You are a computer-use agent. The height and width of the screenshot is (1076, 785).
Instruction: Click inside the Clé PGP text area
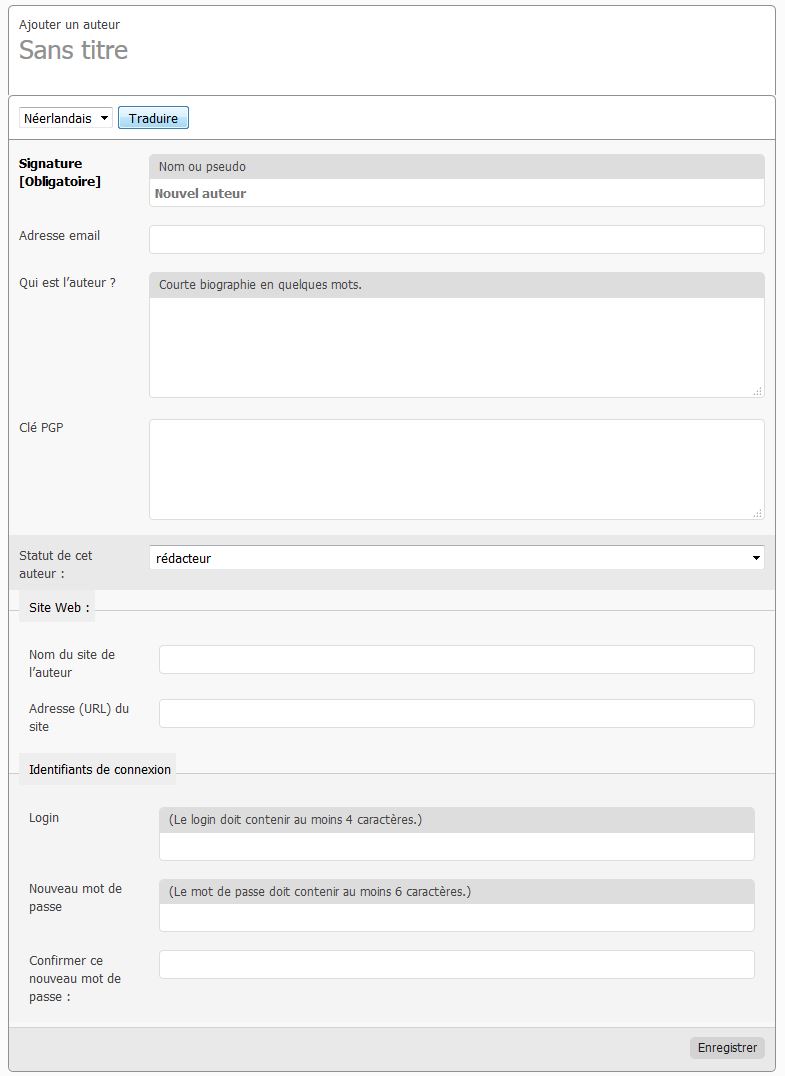click(x=456, y=469)
